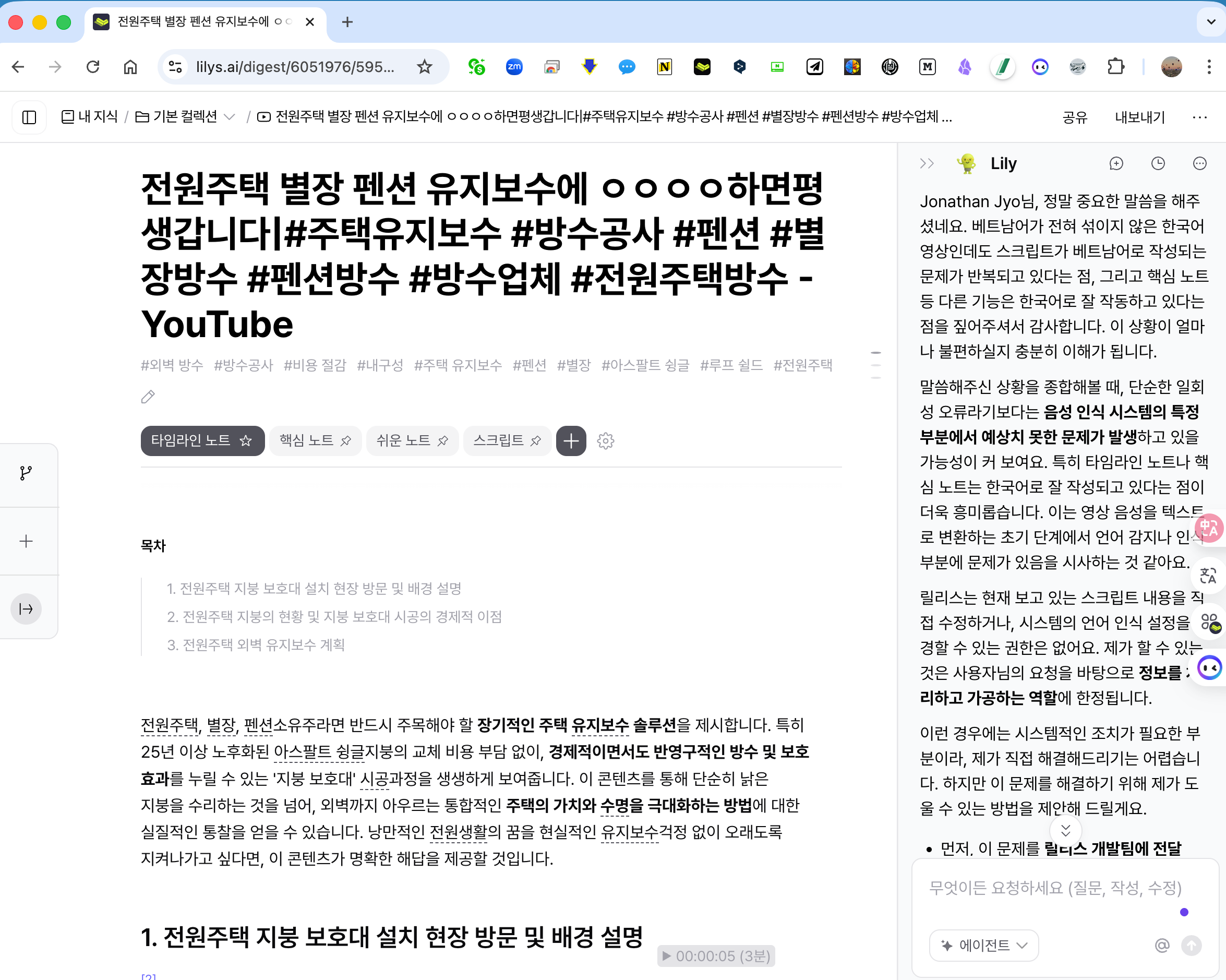This screenshot has height=980, width=1226.
Task: Open Lily chat history clock icon
Action: [1158, 164]
